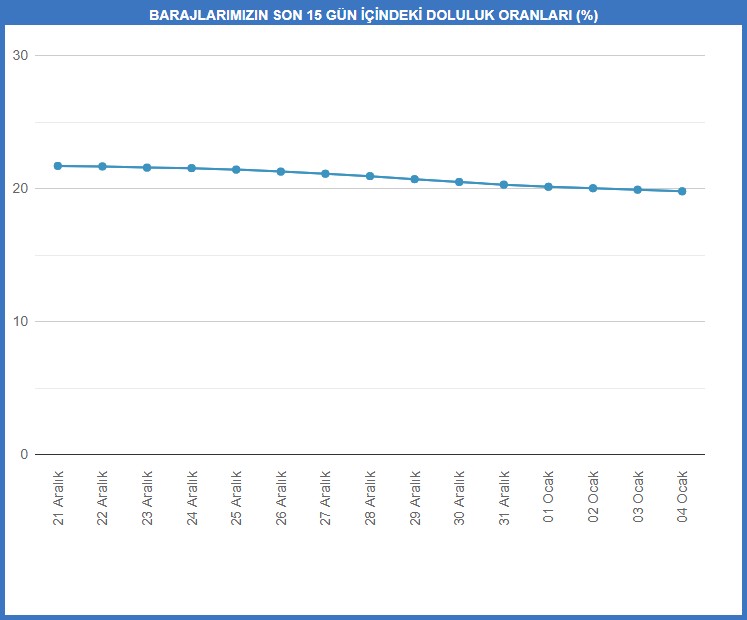
Task: Select the 28 Aralık data point
Action: (x=370, y=176)
